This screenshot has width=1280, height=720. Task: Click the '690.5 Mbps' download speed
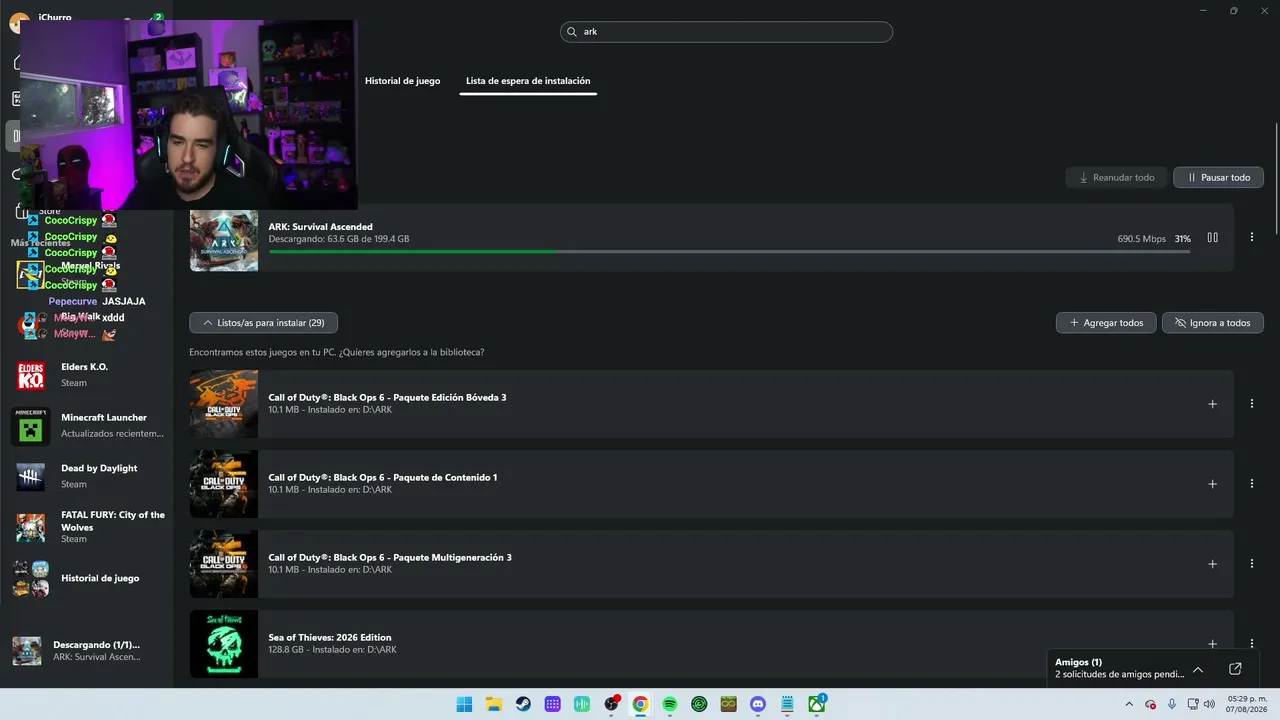point(1142,239)
